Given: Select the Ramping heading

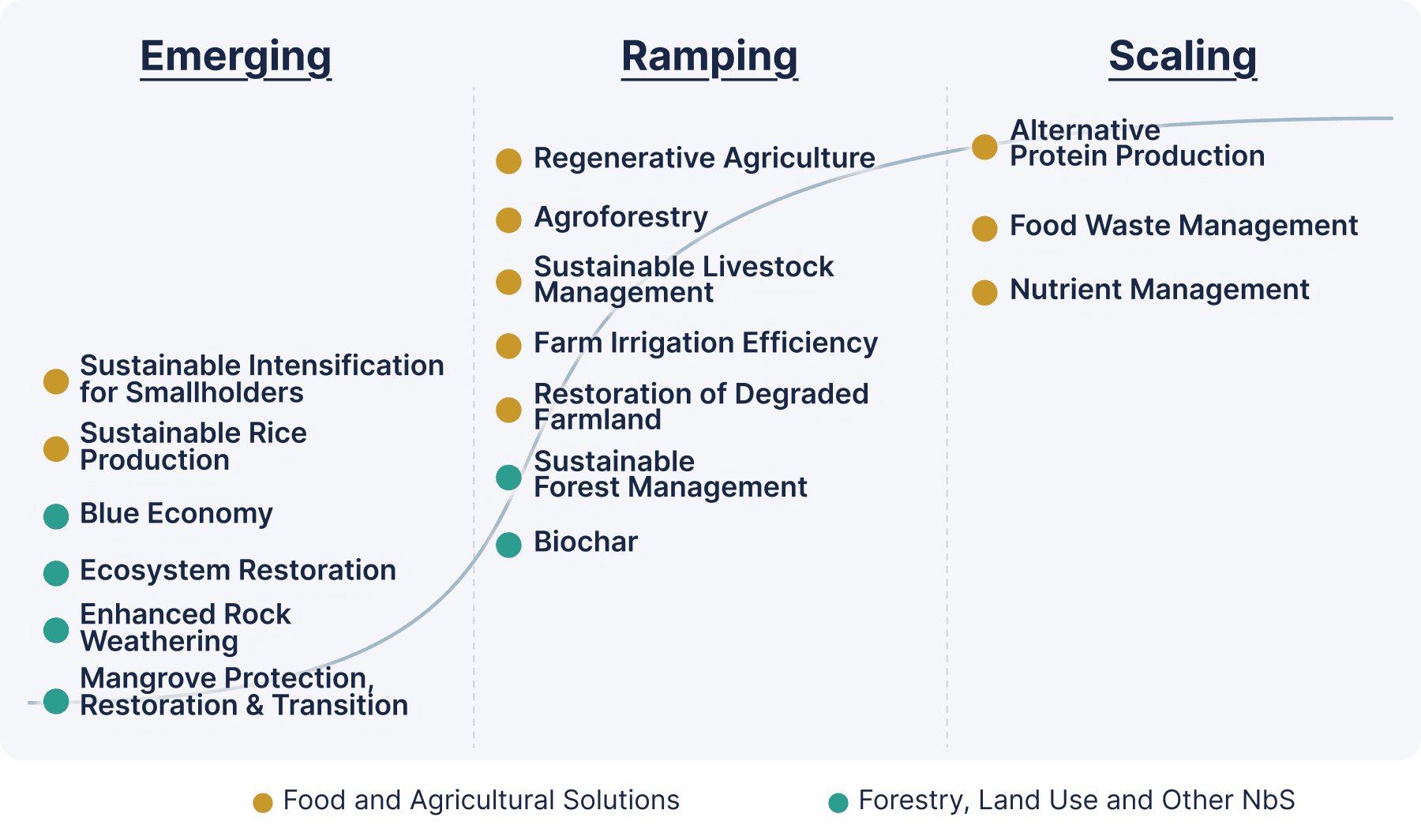Looking at the screenshot, I should 709,57.
